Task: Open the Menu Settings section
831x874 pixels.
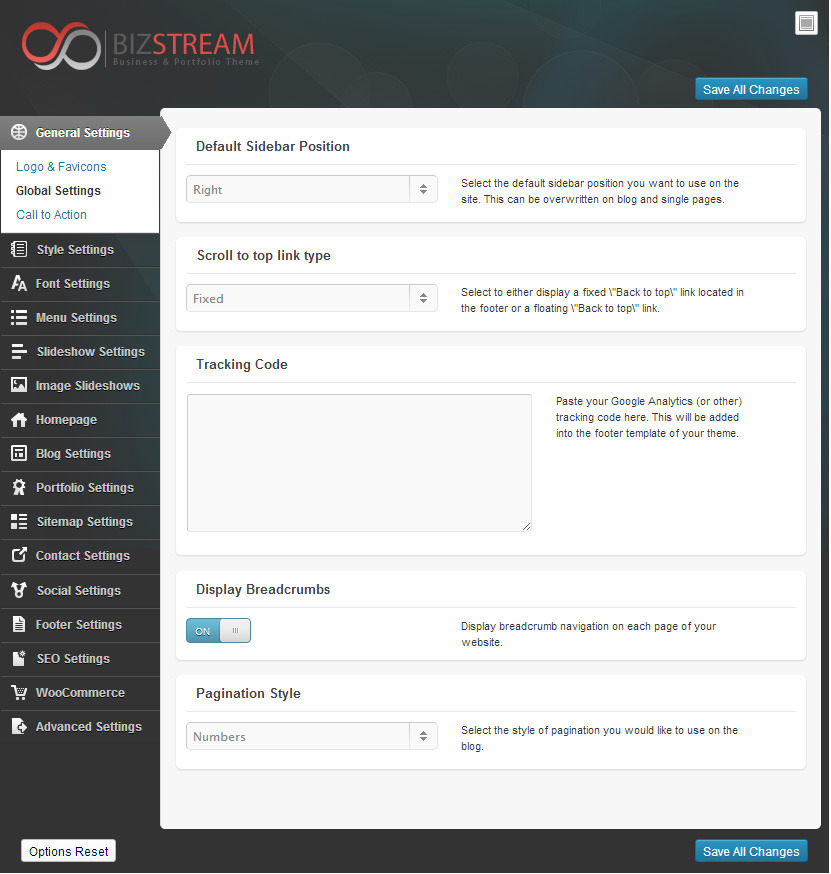Action: tap(76, 318)
